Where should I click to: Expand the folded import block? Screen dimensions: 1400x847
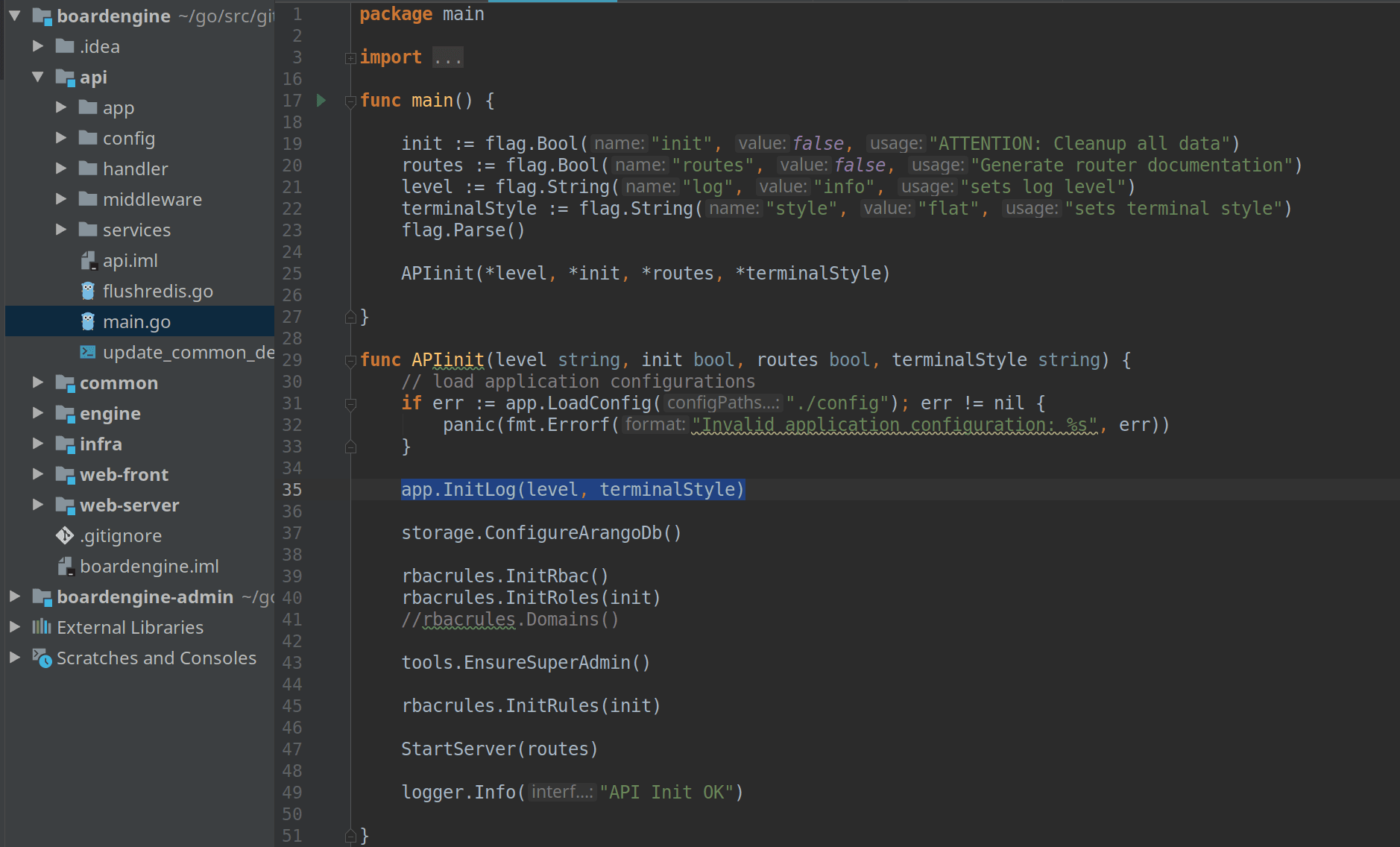click(x=350, y=58)
